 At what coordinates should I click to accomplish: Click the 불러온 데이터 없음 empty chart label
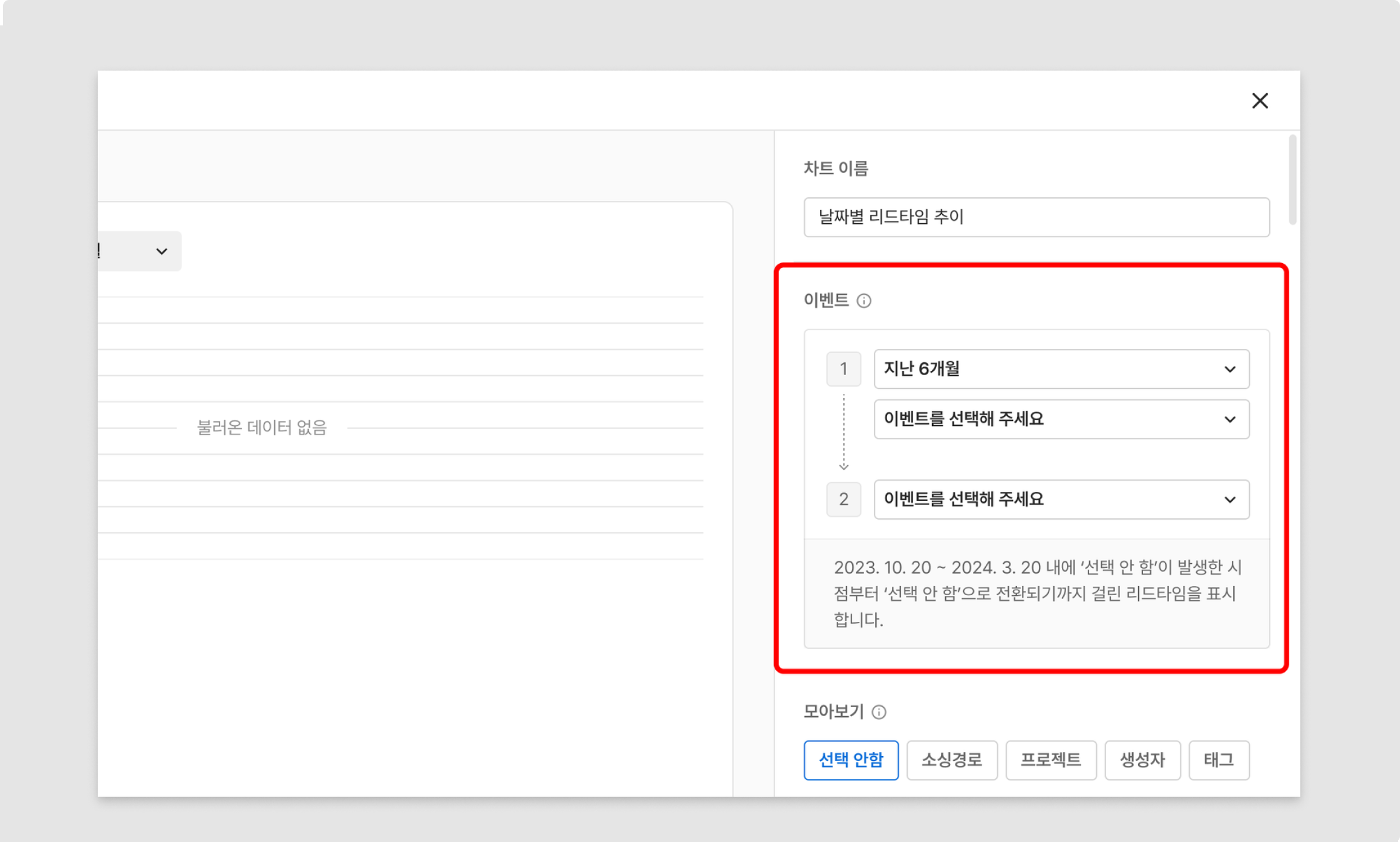click(x=261, y=428)
